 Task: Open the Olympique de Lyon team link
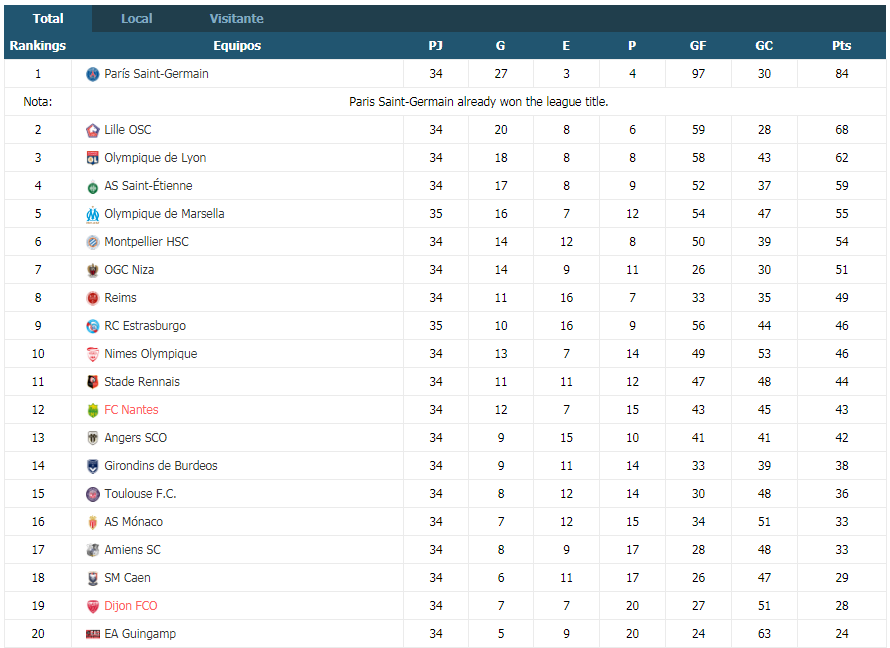tap(155, 158)
